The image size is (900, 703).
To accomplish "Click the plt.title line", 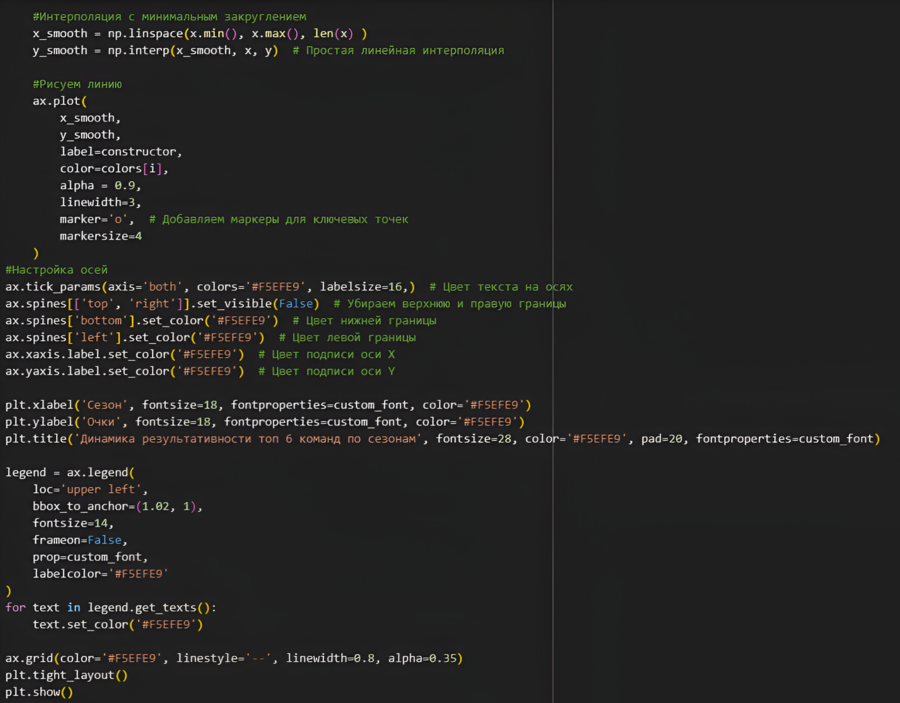I will point(443,438).
